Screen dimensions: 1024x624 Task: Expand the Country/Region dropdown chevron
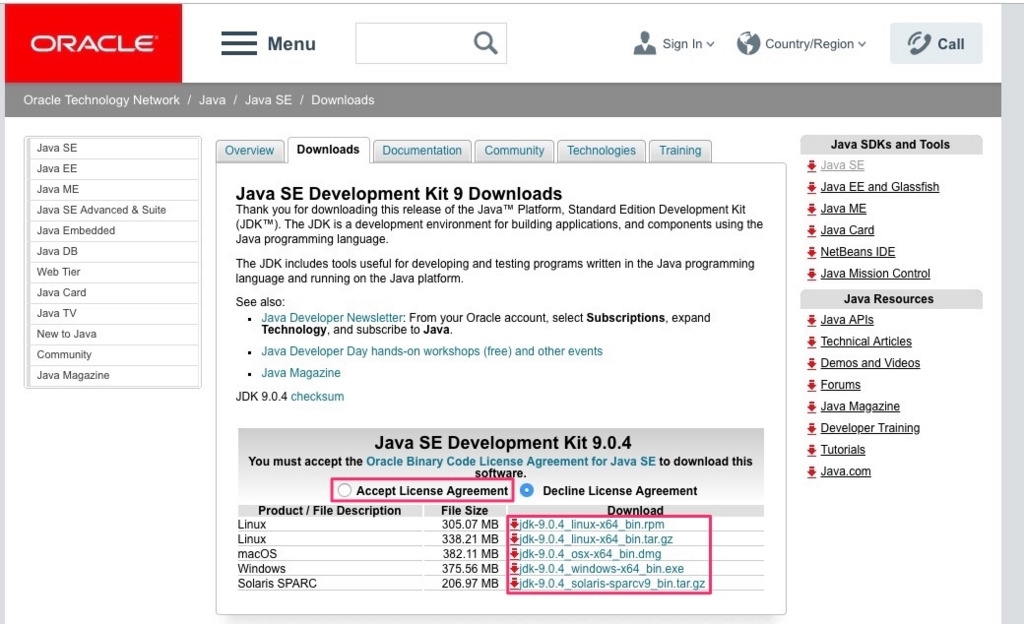[x=862, y=44]
